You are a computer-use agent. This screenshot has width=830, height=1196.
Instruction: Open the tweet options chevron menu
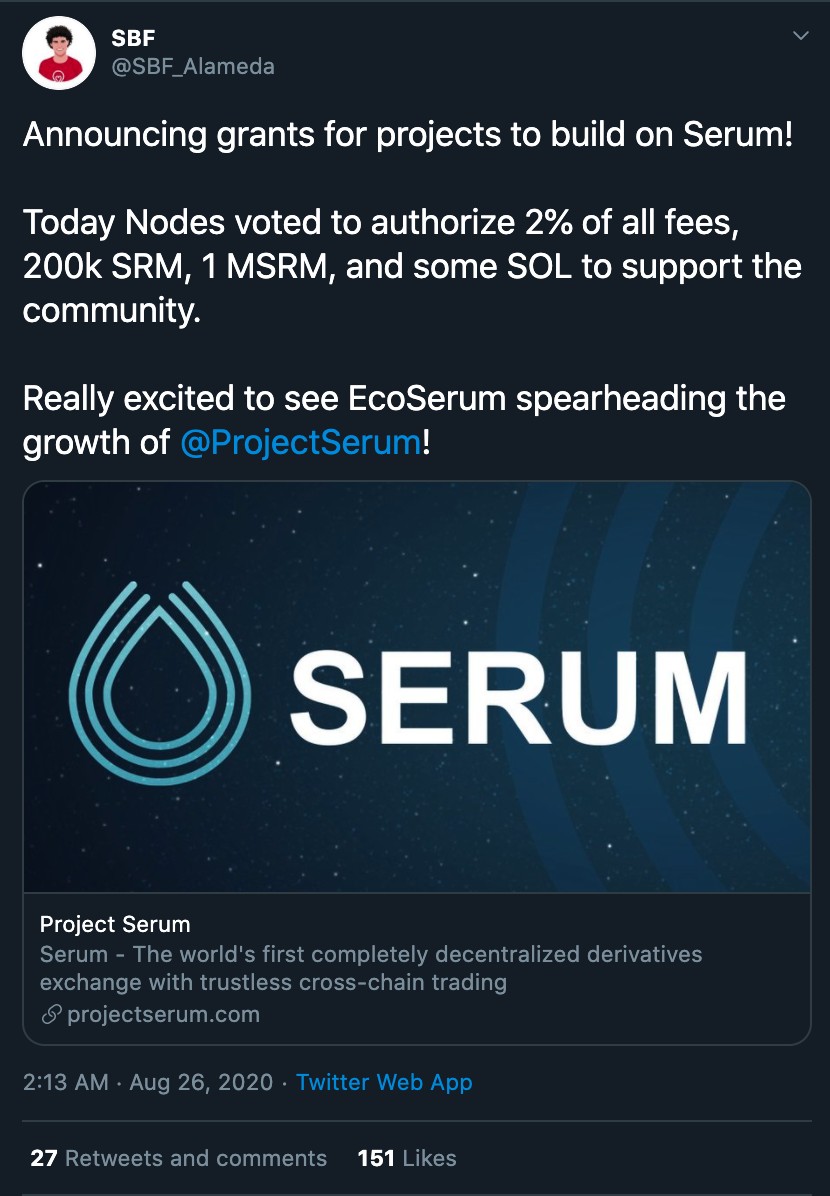tap(800, 36)
